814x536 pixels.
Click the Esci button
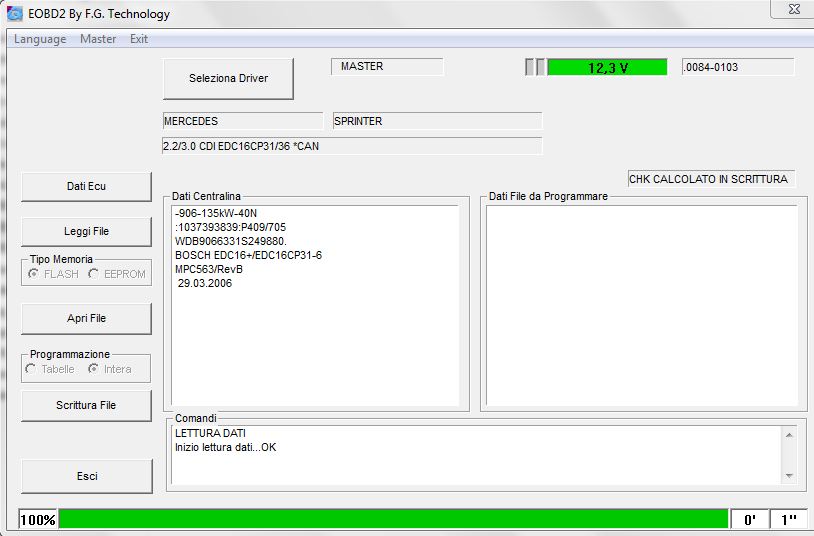click(87, 476)
